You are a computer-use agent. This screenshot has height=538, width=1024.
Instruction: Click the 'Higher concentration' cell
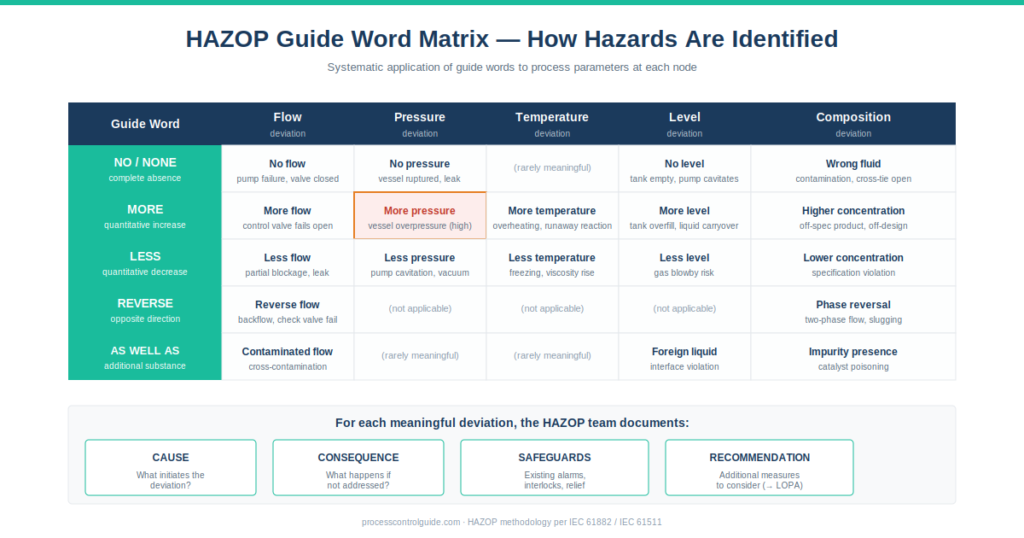pos(853,215)
